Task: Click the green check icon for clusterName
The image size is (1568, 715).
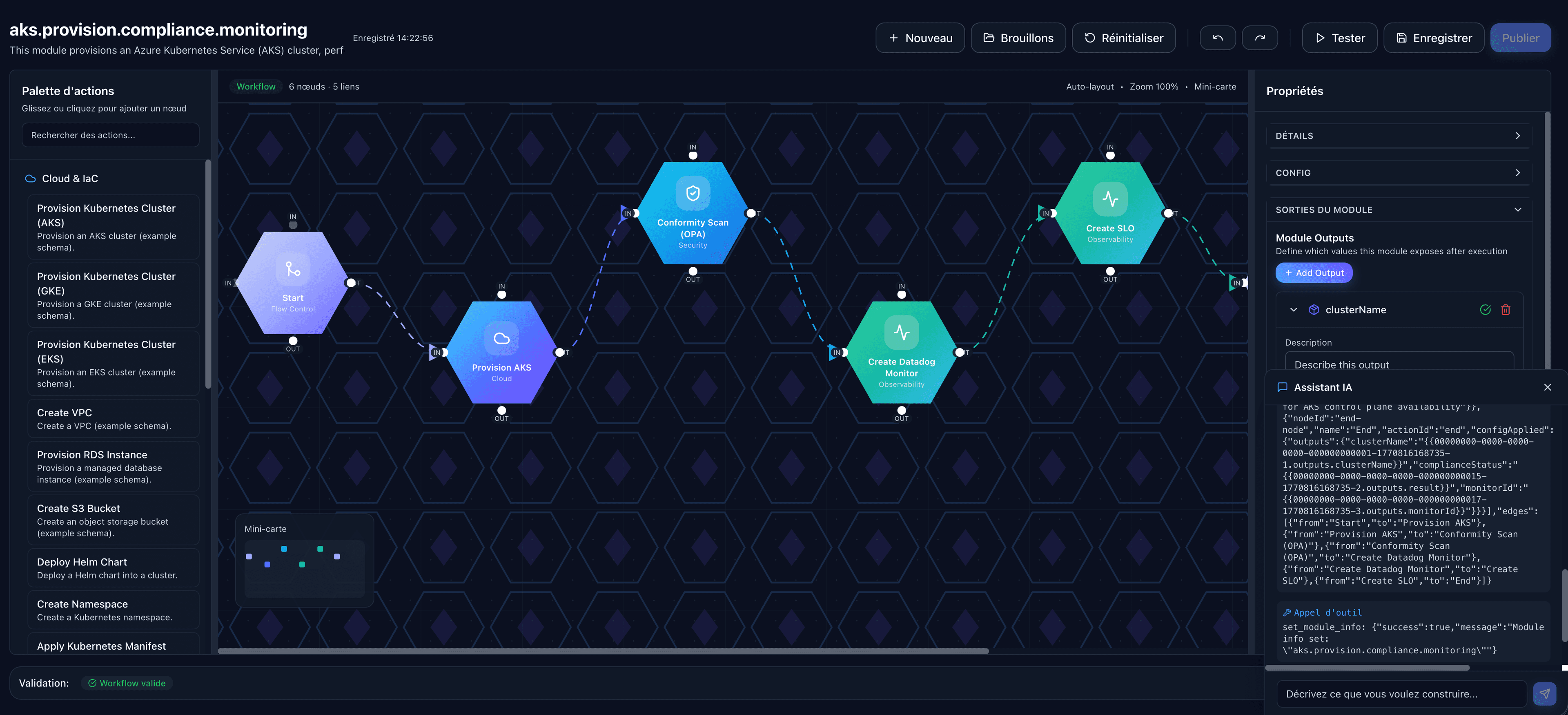Action: tap(1485, 309)
